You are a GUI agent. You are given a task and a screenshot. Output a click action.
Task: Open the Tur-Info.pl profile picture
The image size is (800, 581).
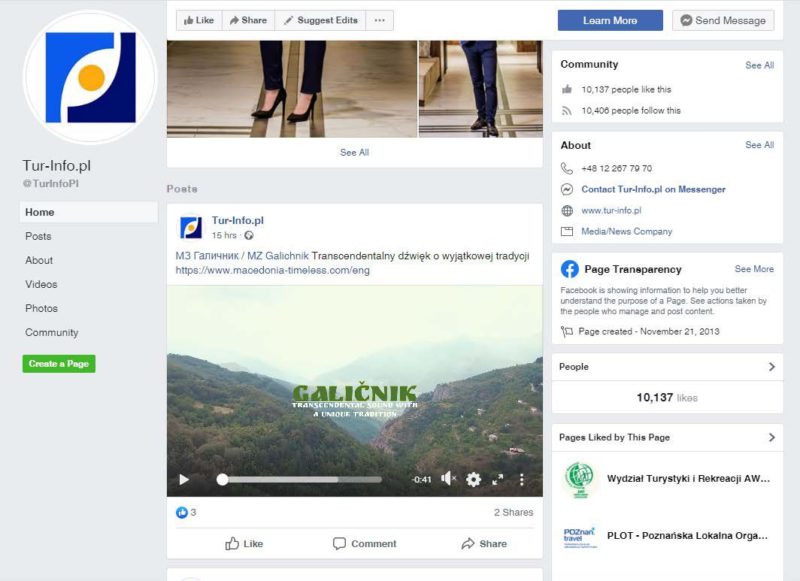[90, 78]
